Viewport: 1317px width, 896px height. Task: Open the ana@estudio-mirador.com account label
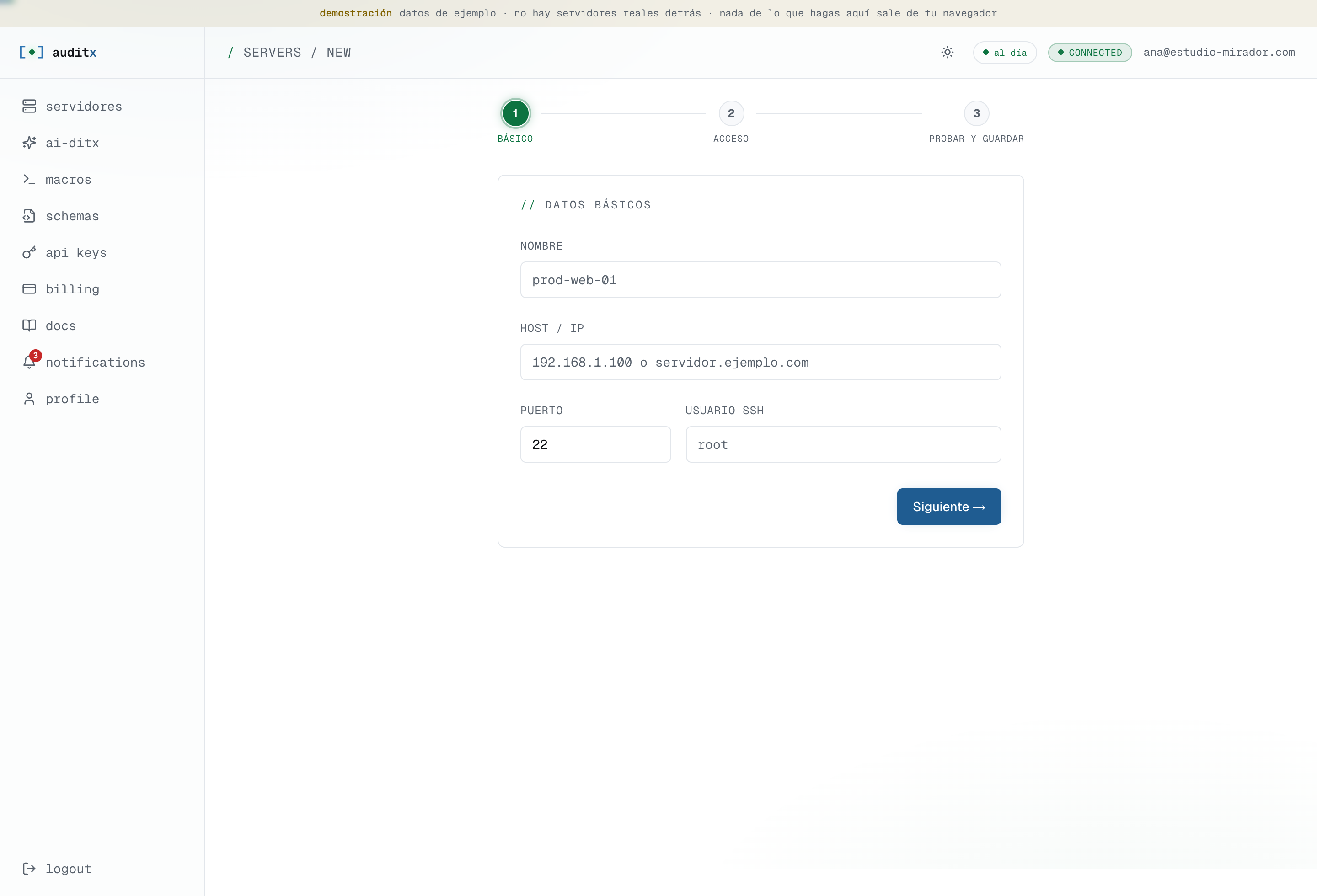[1219, 52]
